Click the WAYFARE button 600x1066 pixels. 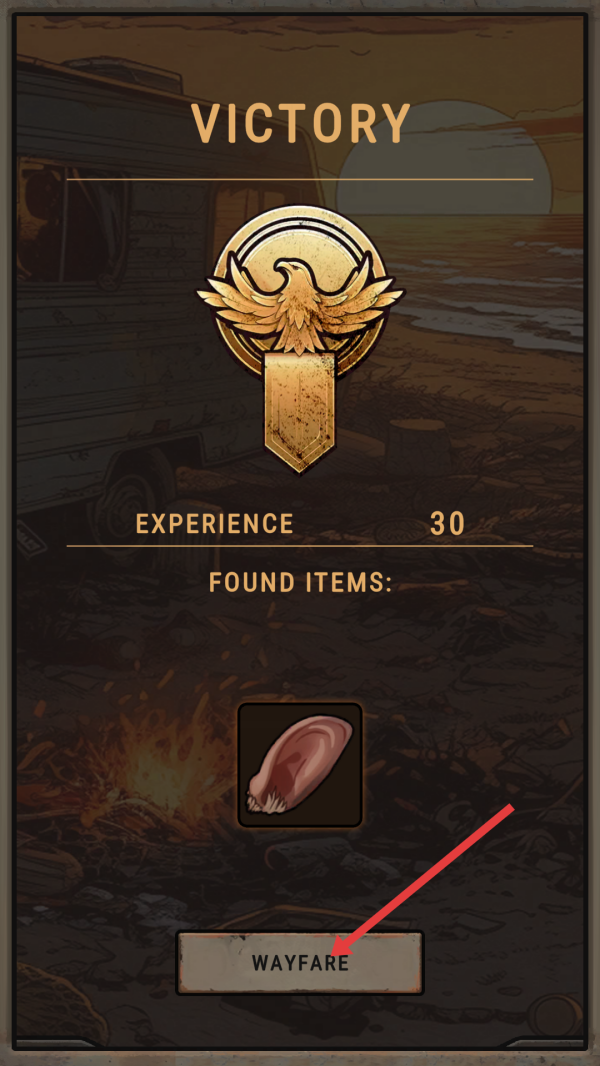300,962
